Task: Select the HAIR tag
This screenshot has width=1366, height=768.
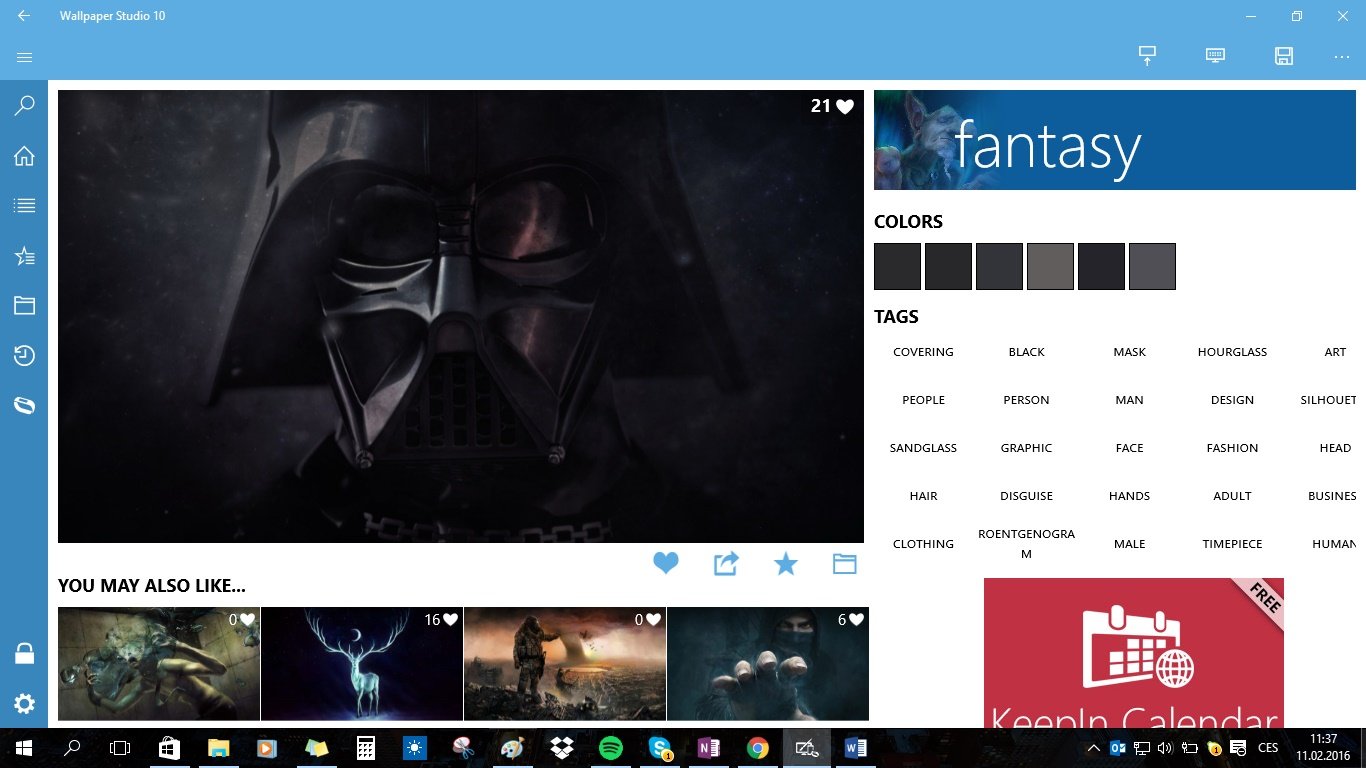Action: pyautogui.click(x=923, y=496)
